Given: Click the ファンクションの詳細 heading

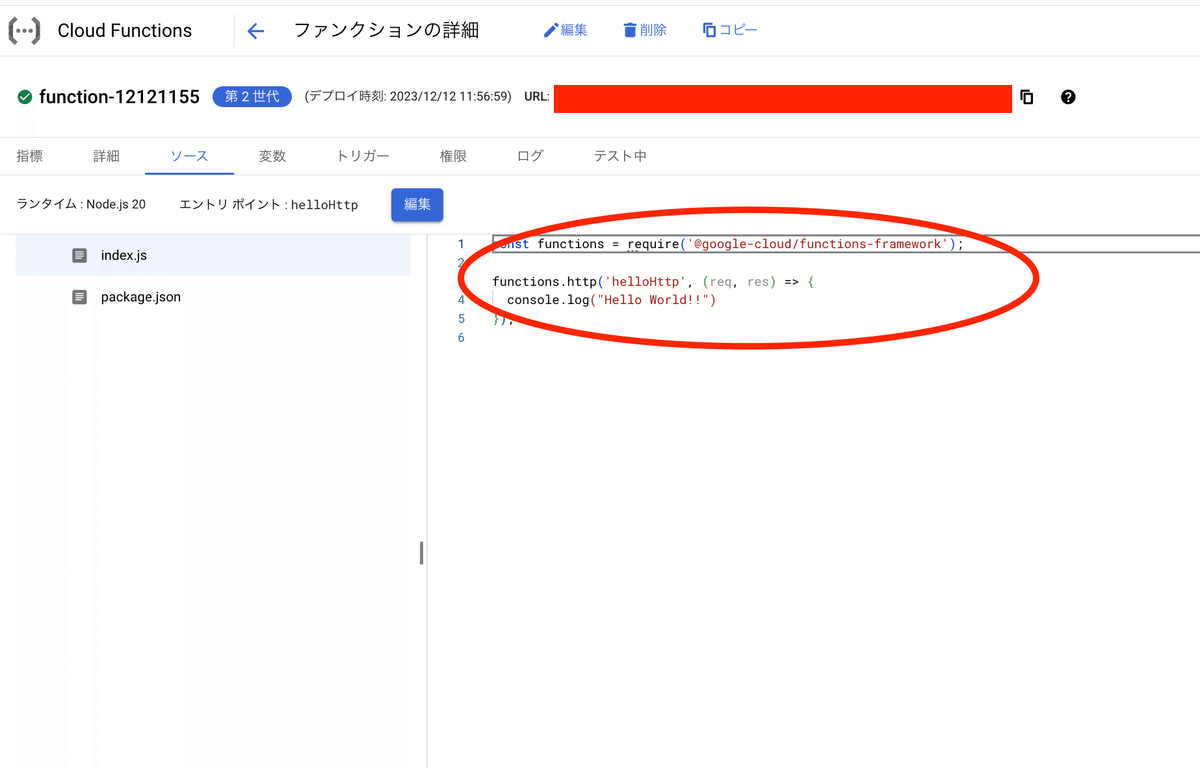Looking at the screenshot, I should coord(386,30).
